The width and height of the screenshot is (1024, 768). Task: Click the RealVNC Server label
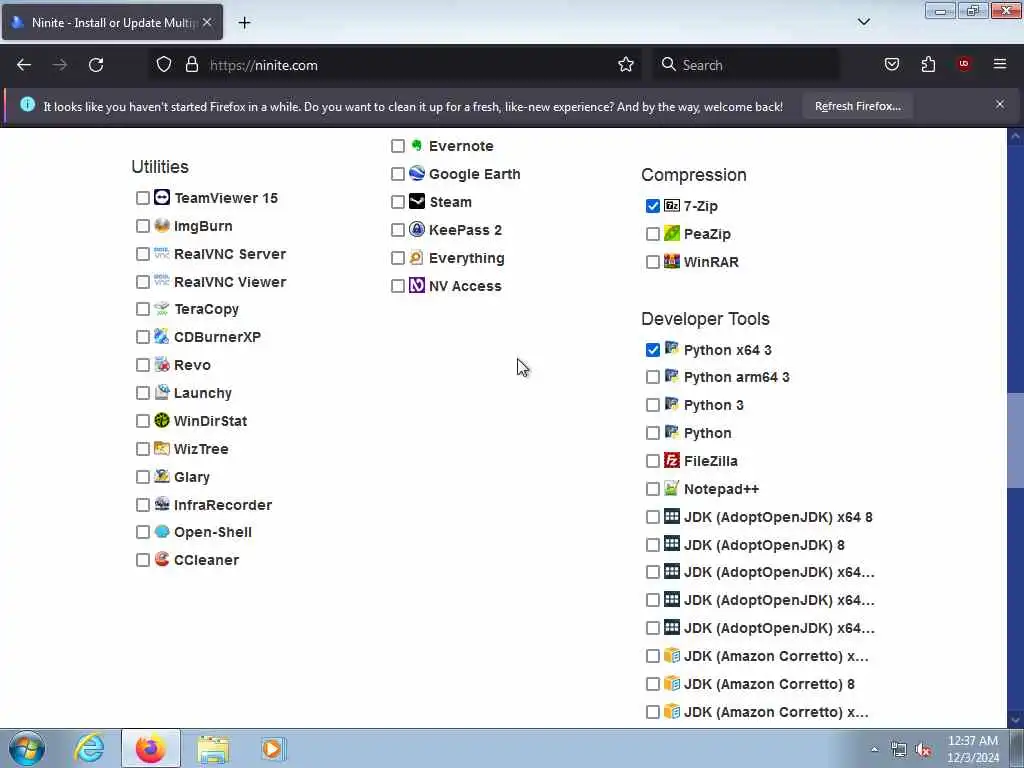coord(230,254)
